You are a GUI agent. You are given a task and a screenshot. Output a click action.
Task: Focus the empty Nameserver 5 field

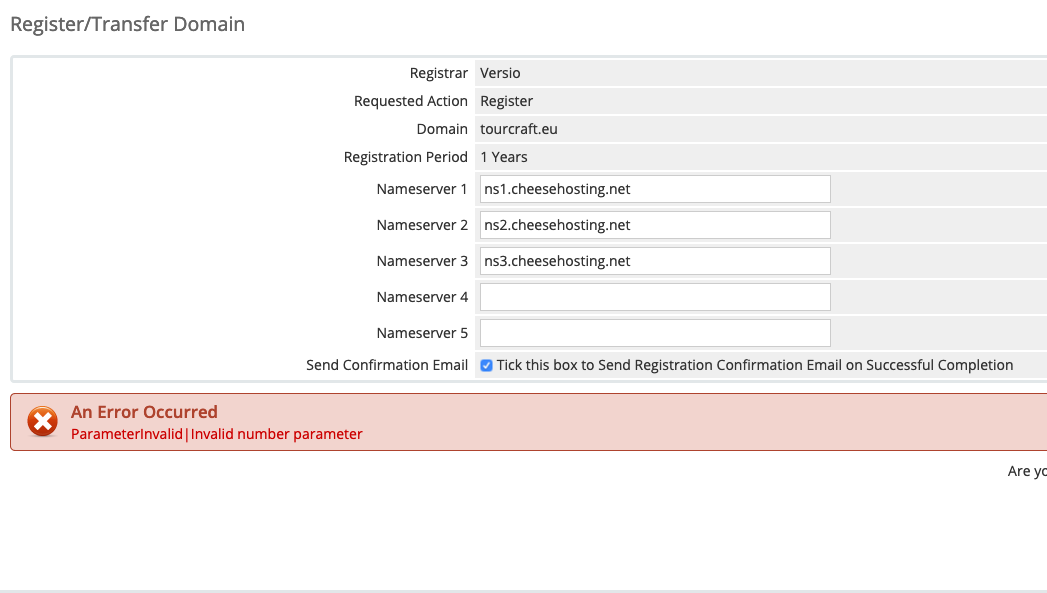tap(654, 333)
